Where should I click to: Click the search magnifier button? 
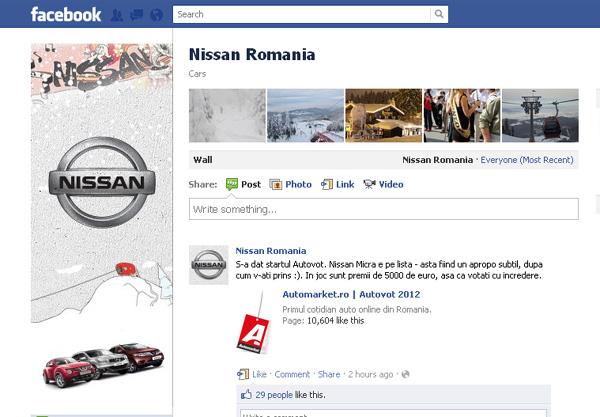[x=440, y=14]
